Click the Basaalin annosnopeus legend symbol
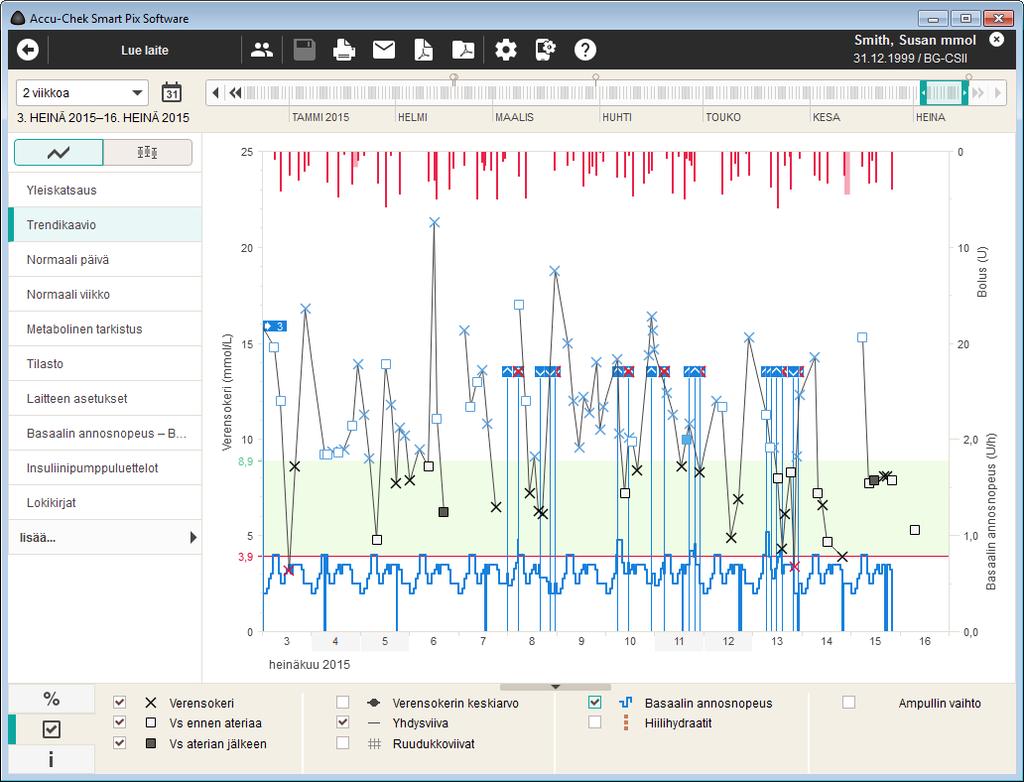Viewport: 1024px width, 782px height. [x=625, y=703]
